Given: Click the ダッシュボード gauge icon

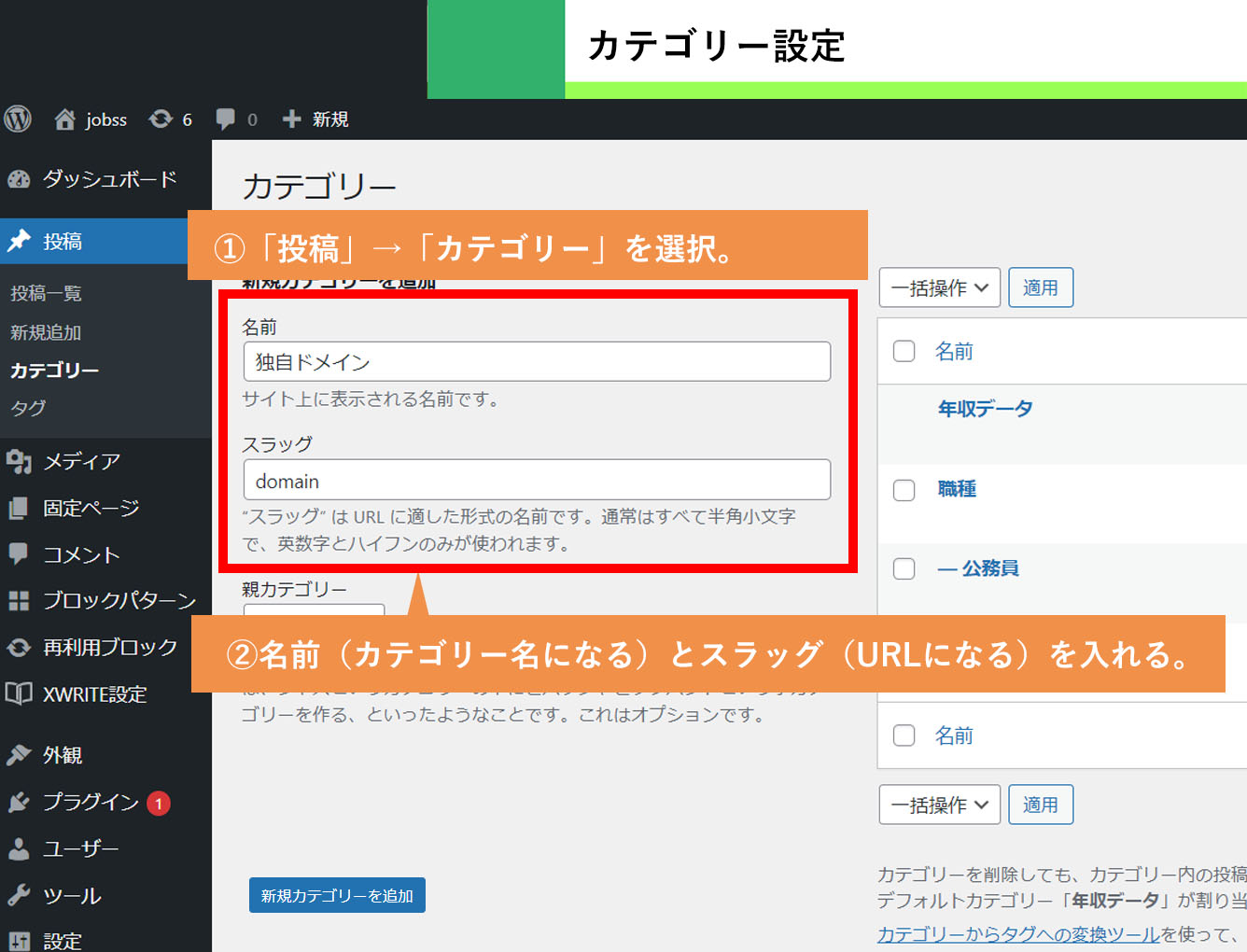Looking at the screenshot, I should click(19, 179).
